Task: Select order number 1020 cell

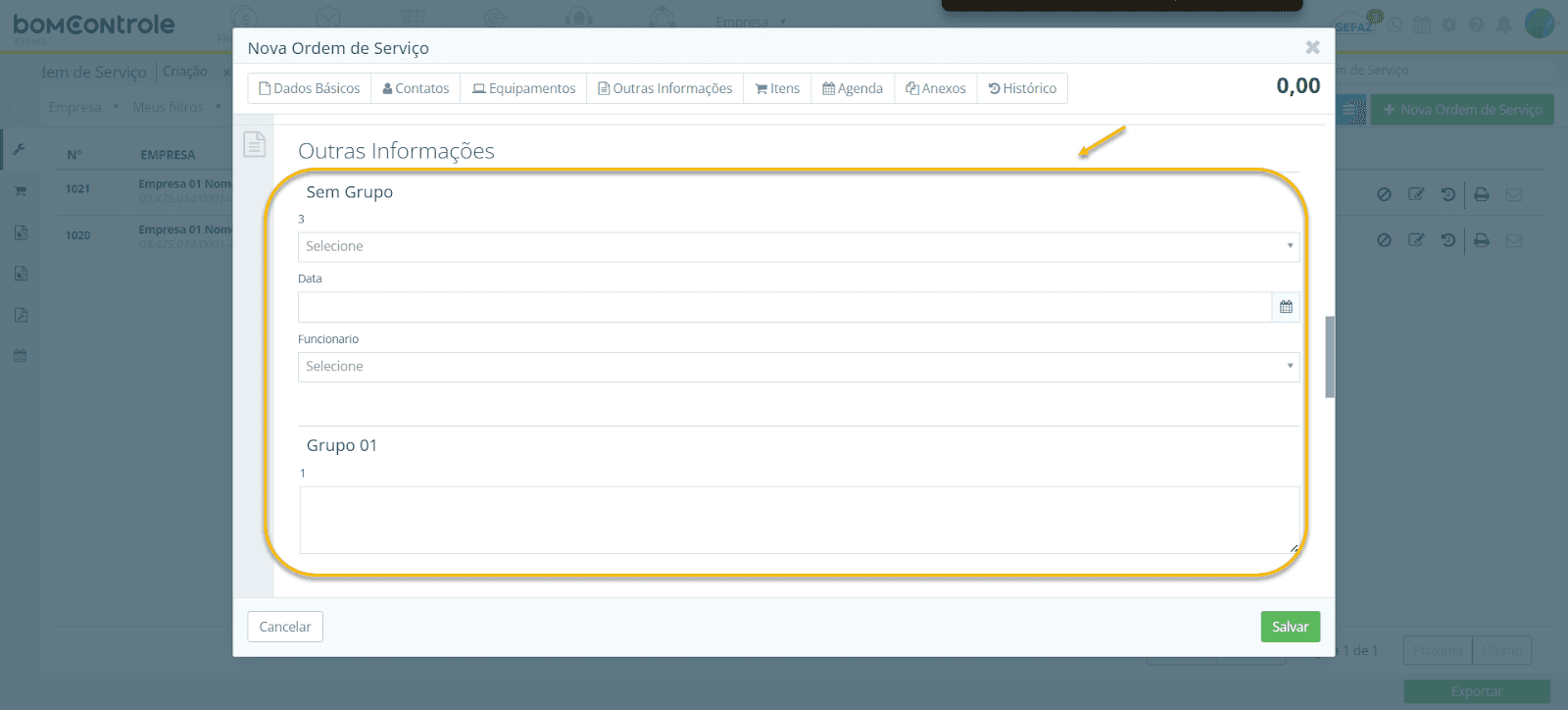Action: point(77,235)
